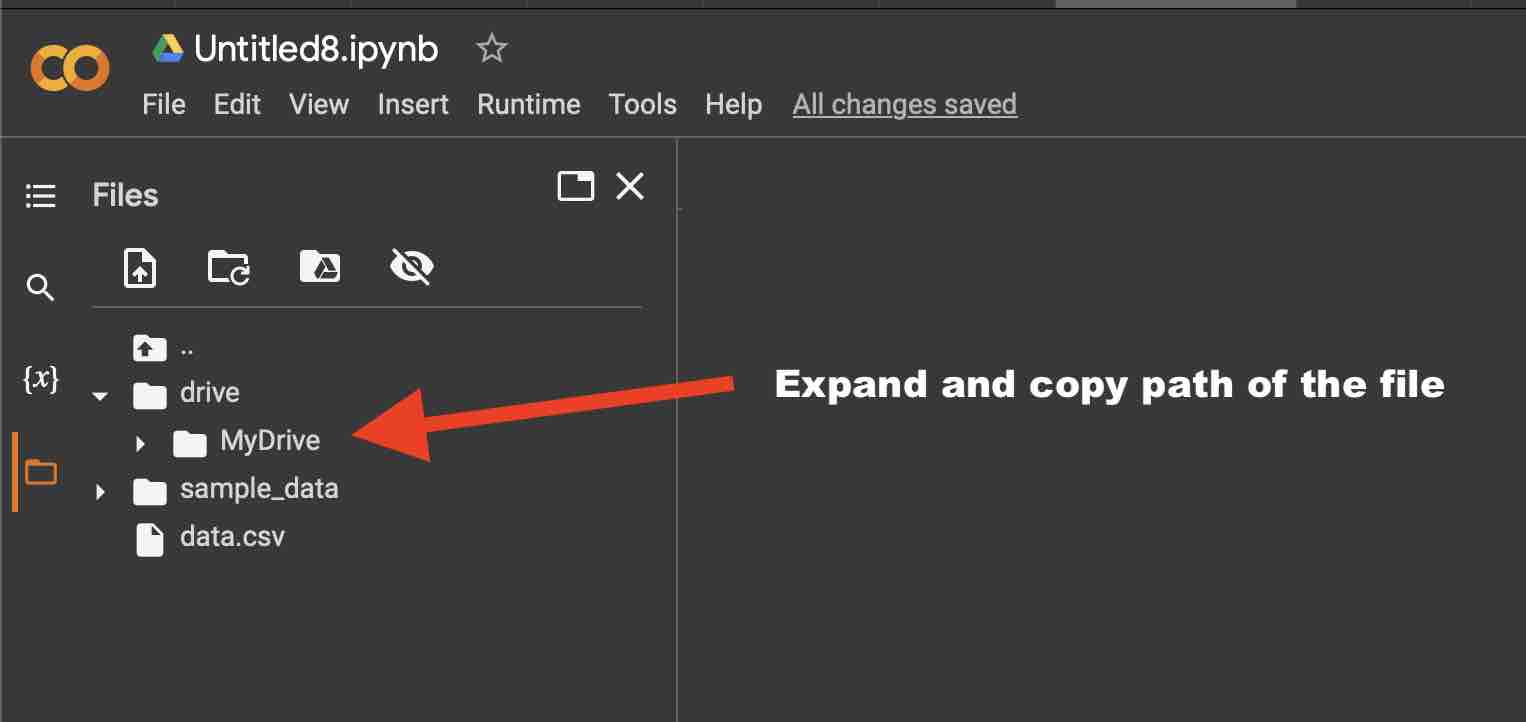Open the Find and replace panel
This screenshot has width=1526, height=722.
[40, 287]
